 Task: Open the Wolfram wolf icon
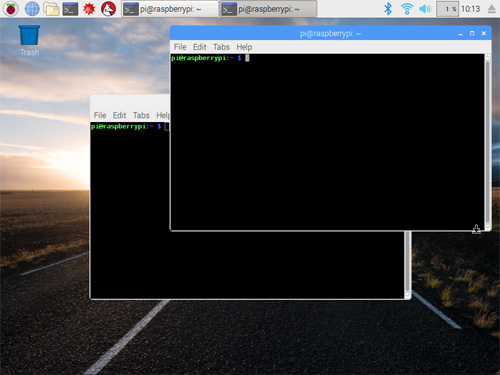pos(108,9)
